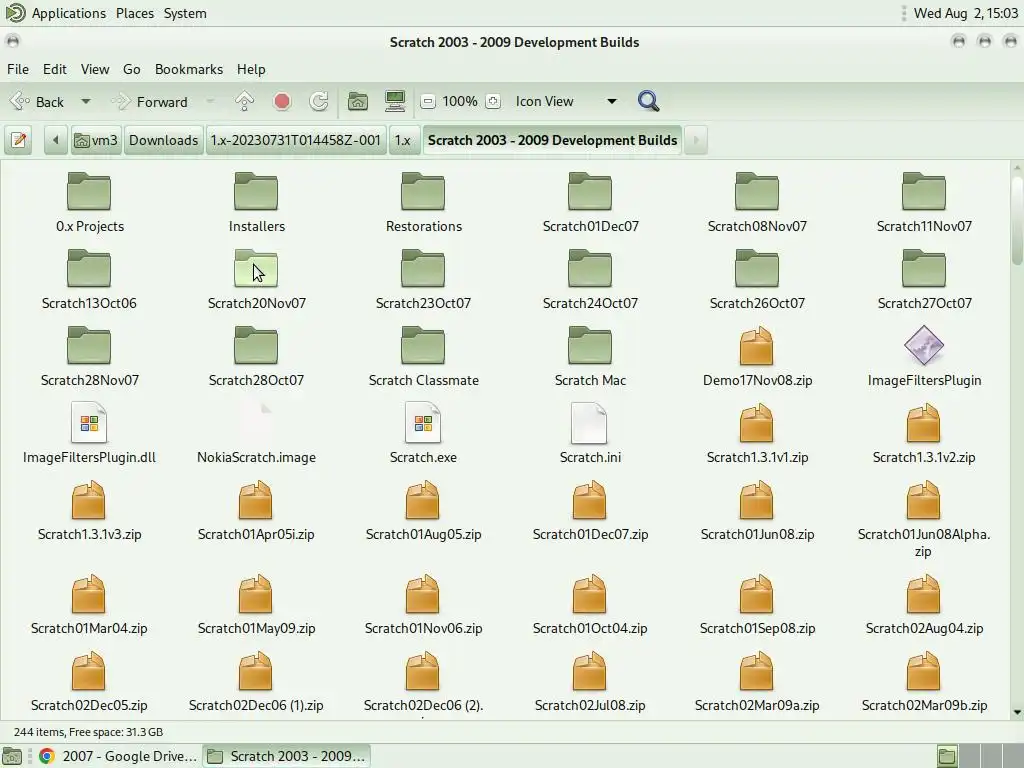
Task: Click the Forward button
Action: [x=150, y=102]
